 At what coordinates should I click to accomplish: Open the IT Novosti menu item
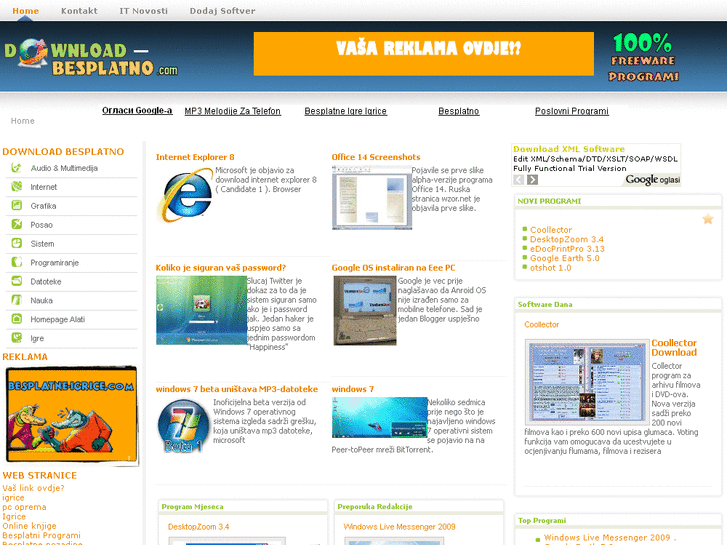pyautogui.click(x=144, y=11)
